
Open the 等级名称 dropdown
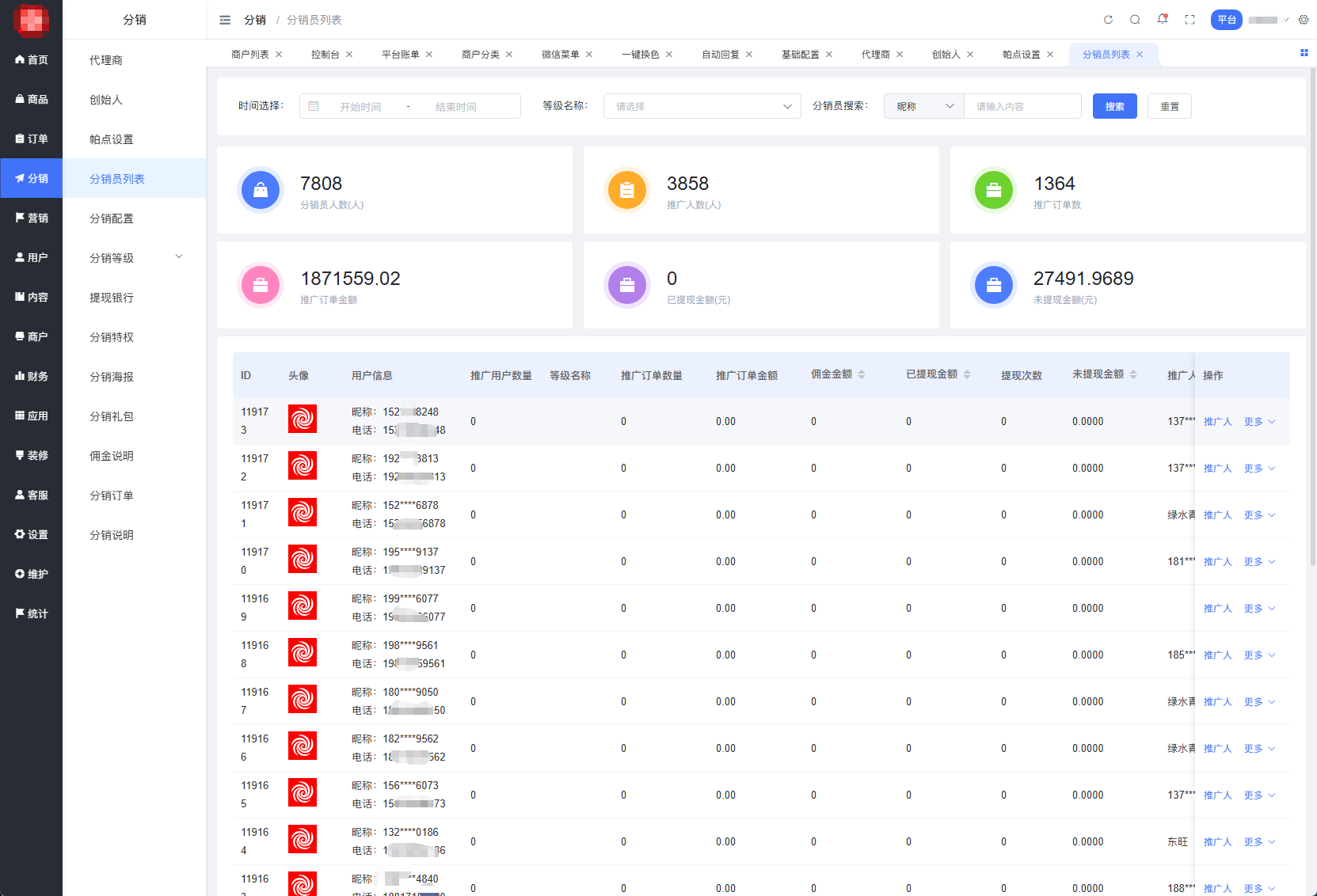click(x=702, y=106)
